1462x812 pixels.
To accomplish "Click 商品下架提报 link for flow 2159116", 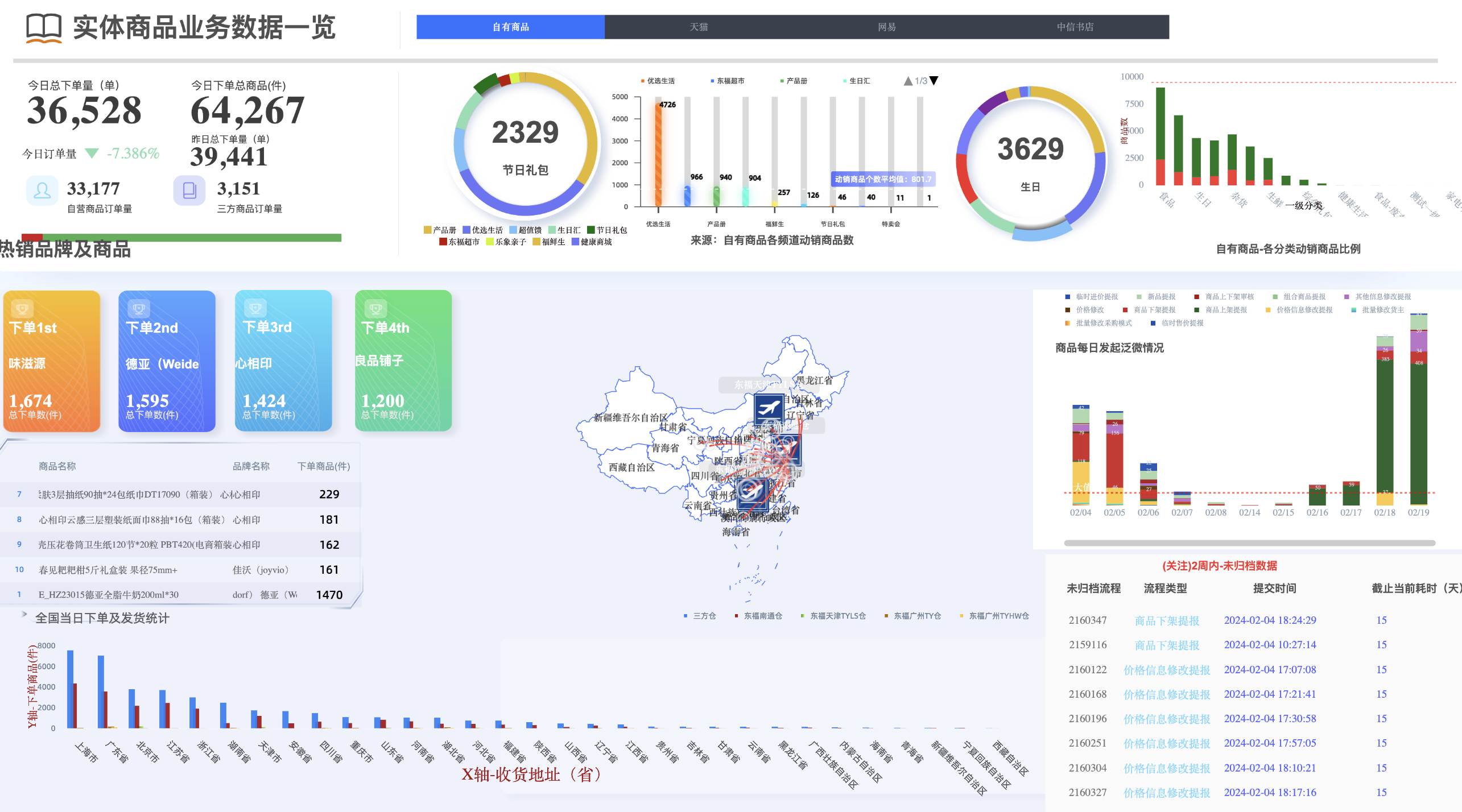I will point(1167,645).
